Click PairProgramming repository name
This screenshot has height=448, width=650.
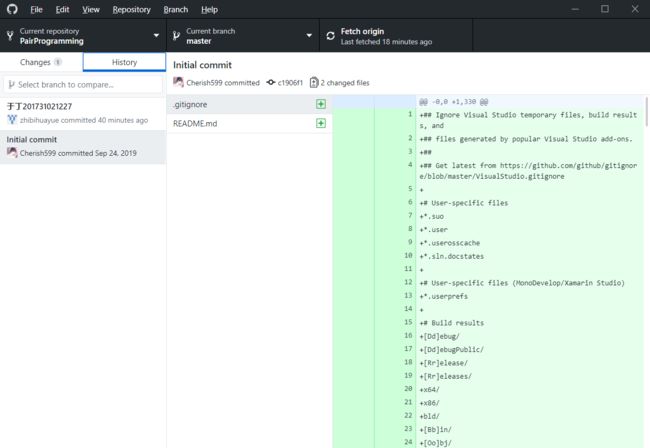click(x=51, y=41)
